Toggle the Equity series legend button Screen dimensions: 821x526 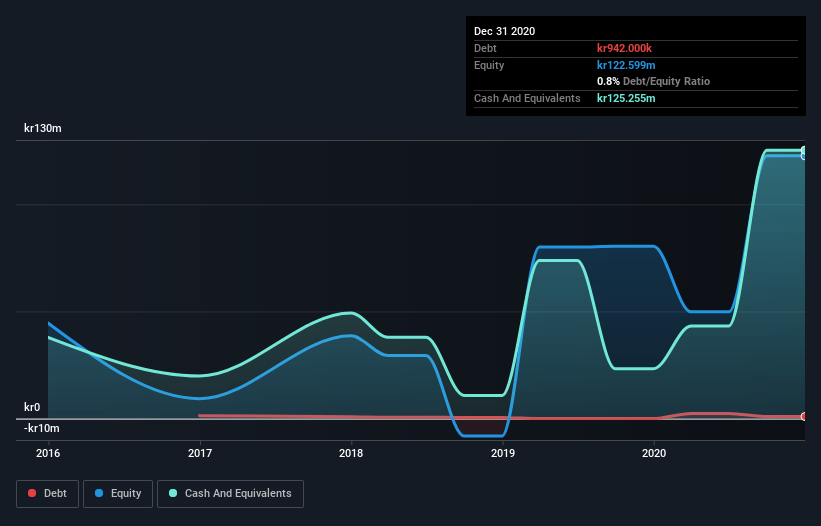(118, 494)
